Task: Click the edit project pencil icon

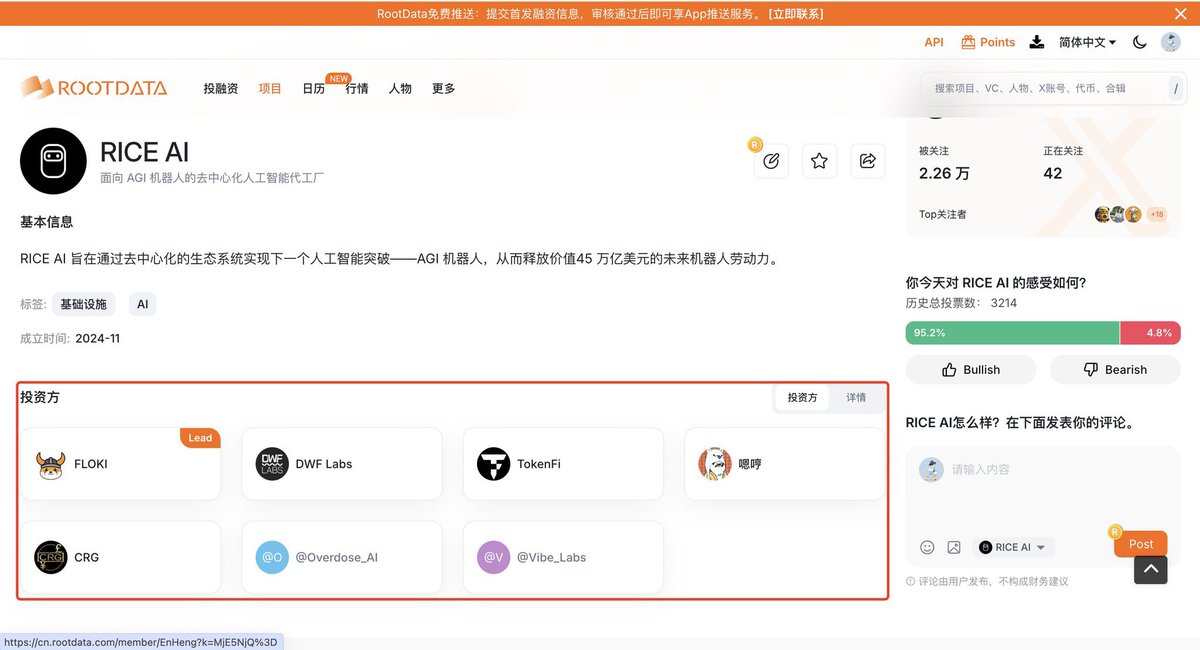Action: point(771,161)
